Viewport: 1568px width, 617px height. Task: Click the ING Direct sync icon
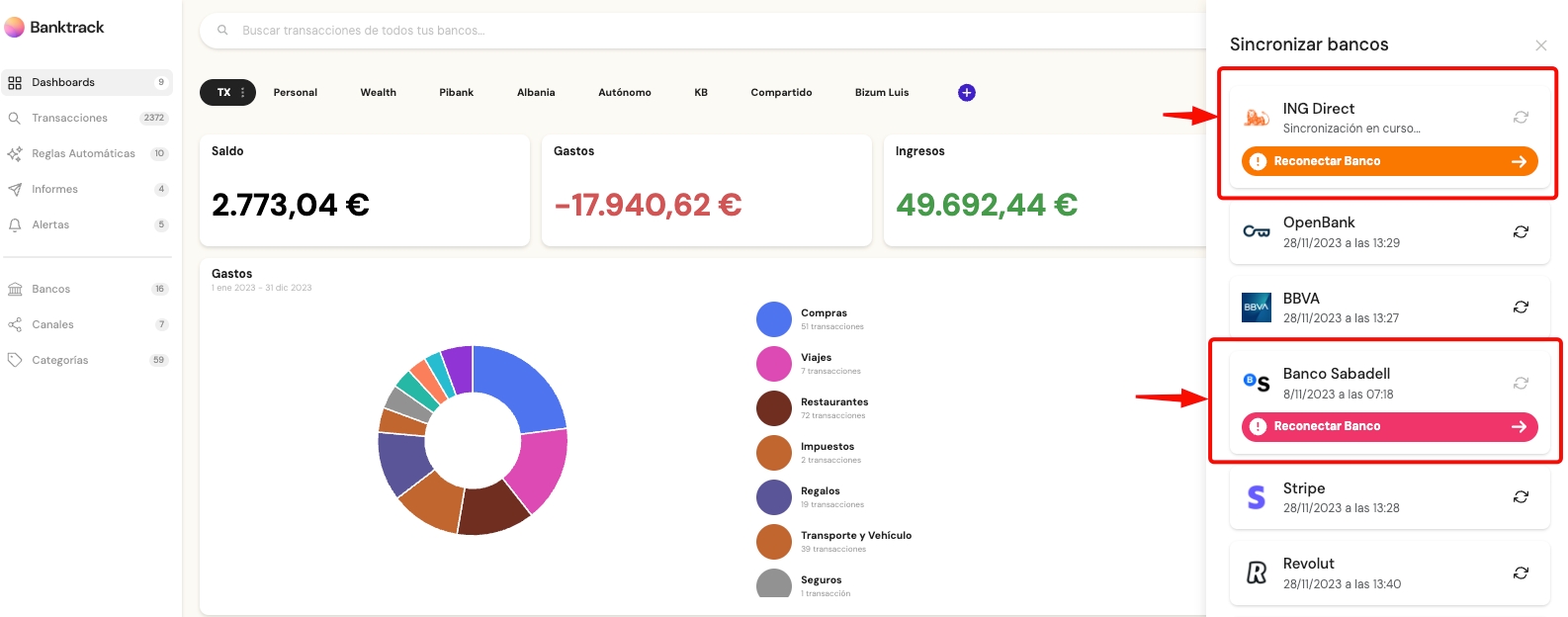point(1521,118)
